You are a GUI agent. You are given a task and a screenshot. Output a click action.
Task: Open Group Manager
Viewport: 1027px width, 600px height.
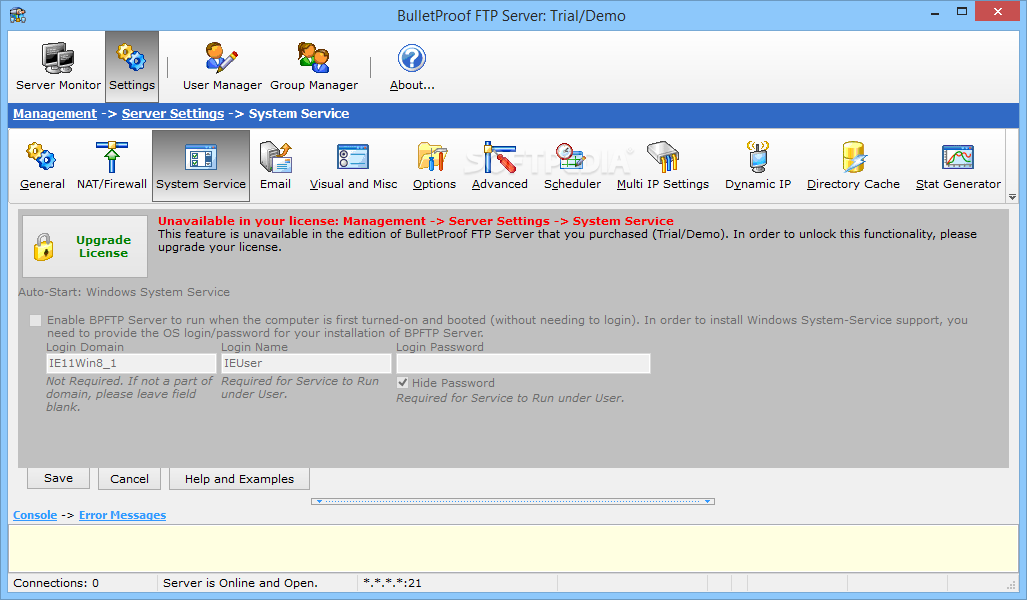pos(314,67)
